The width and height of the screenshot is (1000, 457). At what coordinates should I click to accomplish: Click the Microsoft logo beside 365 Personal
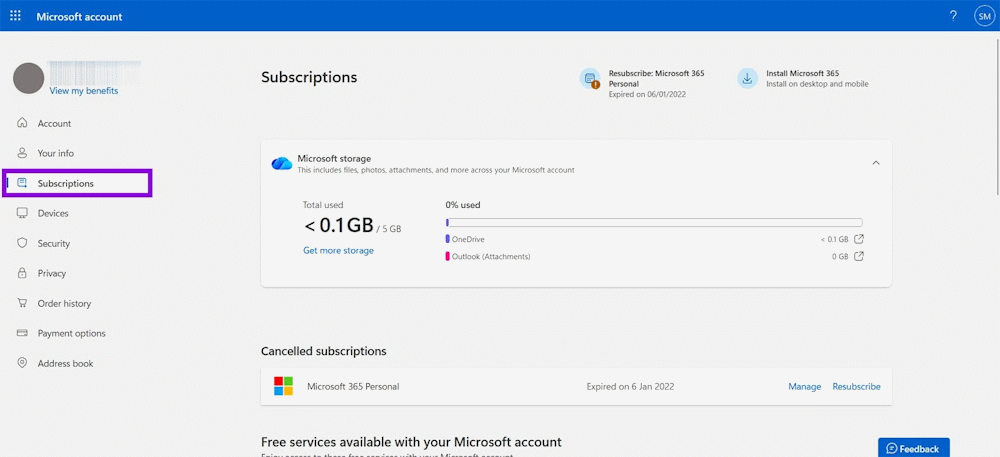(x=283, y=386)
